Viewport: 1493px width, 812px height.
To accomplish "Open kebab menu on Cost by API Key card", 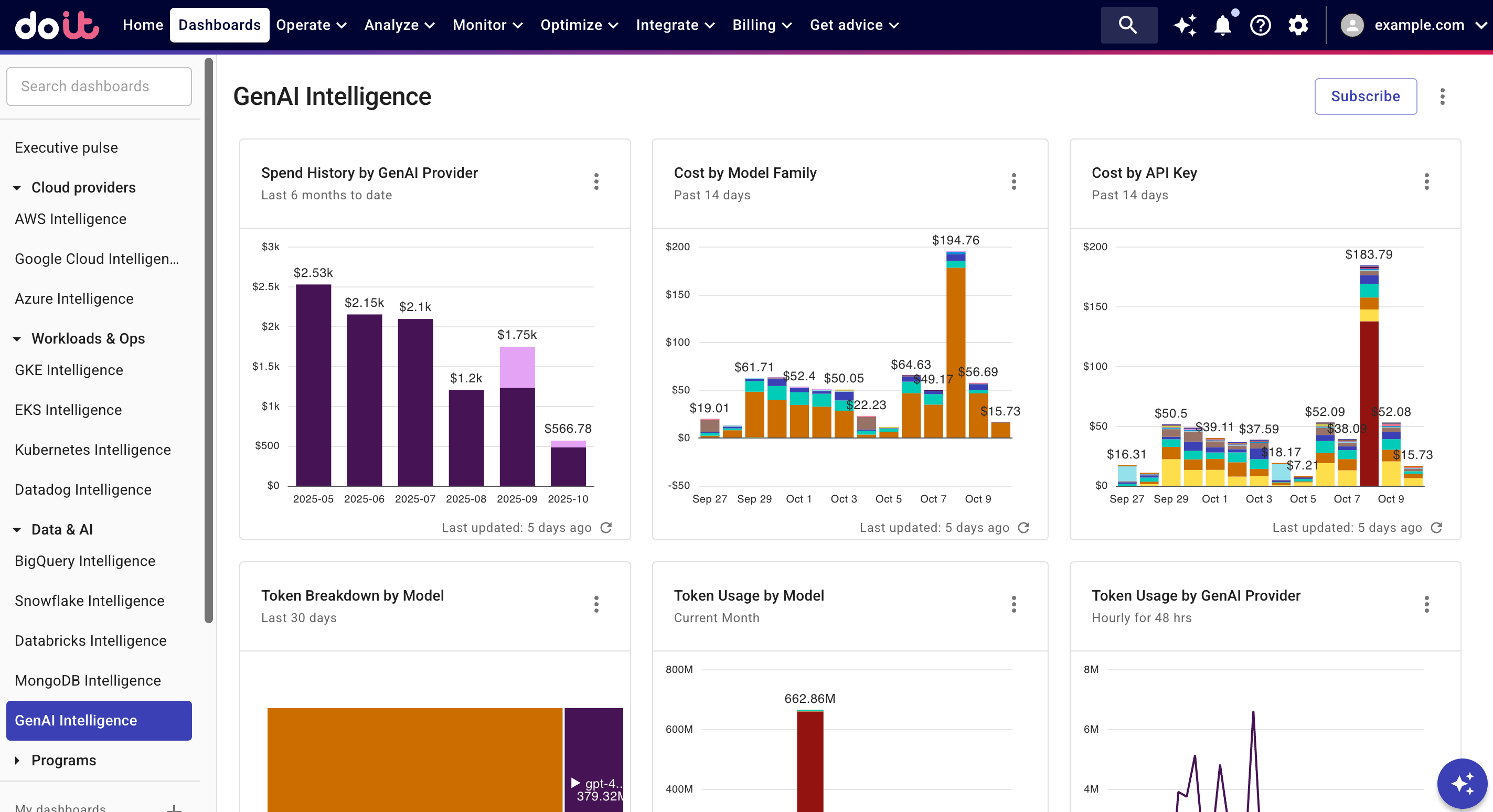I will [x=1427, y=182].
